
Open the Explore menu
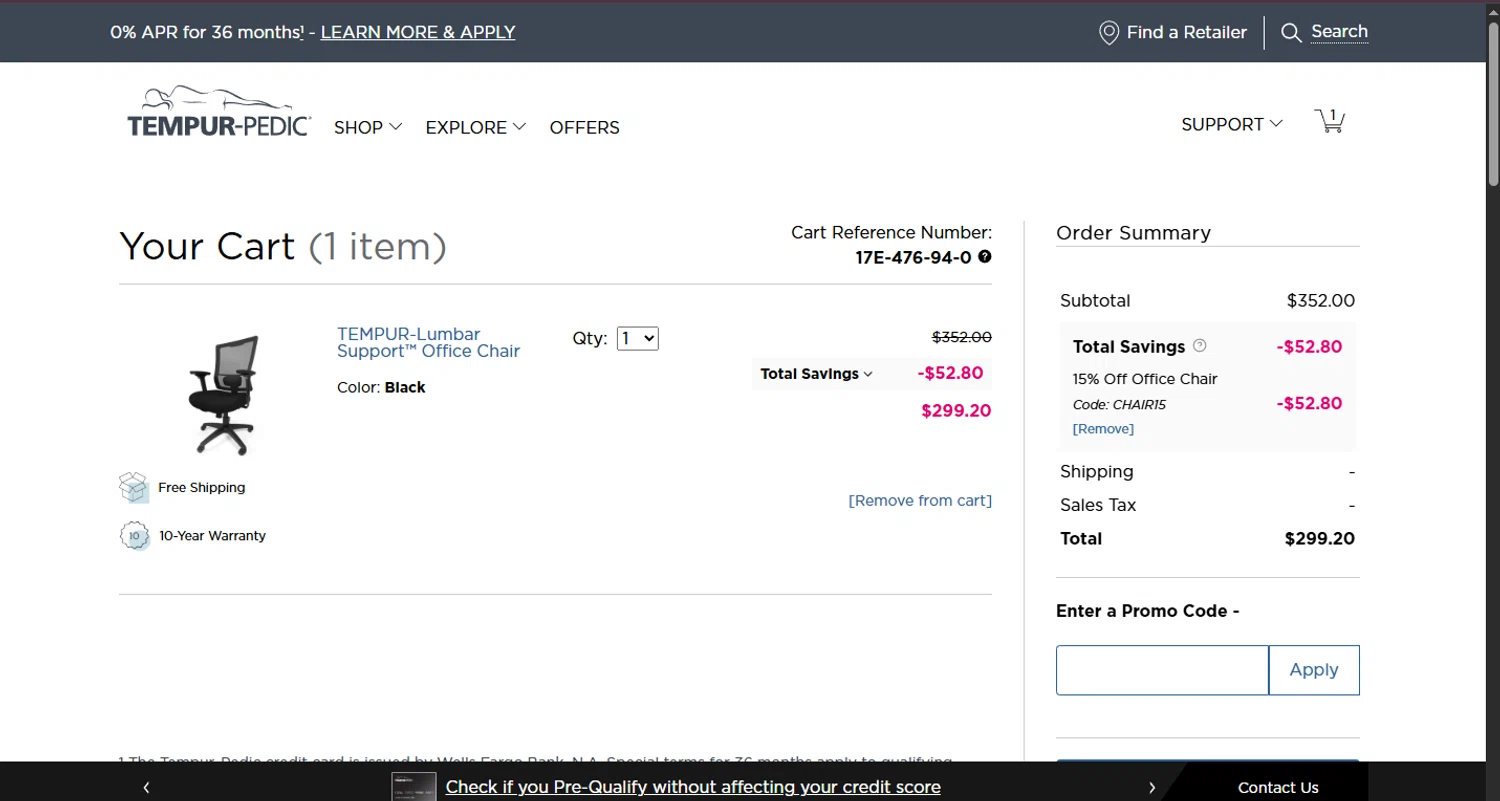click(475, 128)
